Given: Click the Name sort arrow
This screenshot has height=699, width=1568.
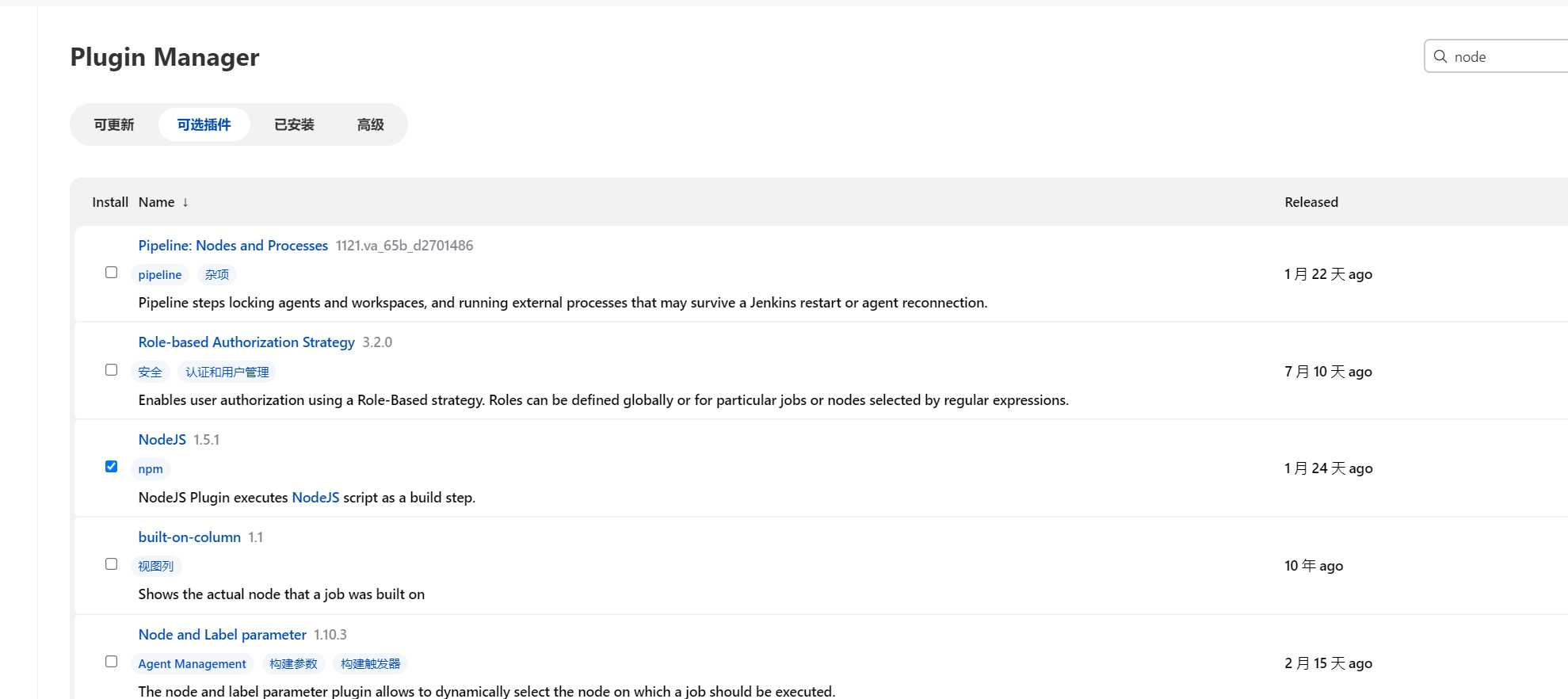Looking at the screenshot, I should [x=185, y=202].
